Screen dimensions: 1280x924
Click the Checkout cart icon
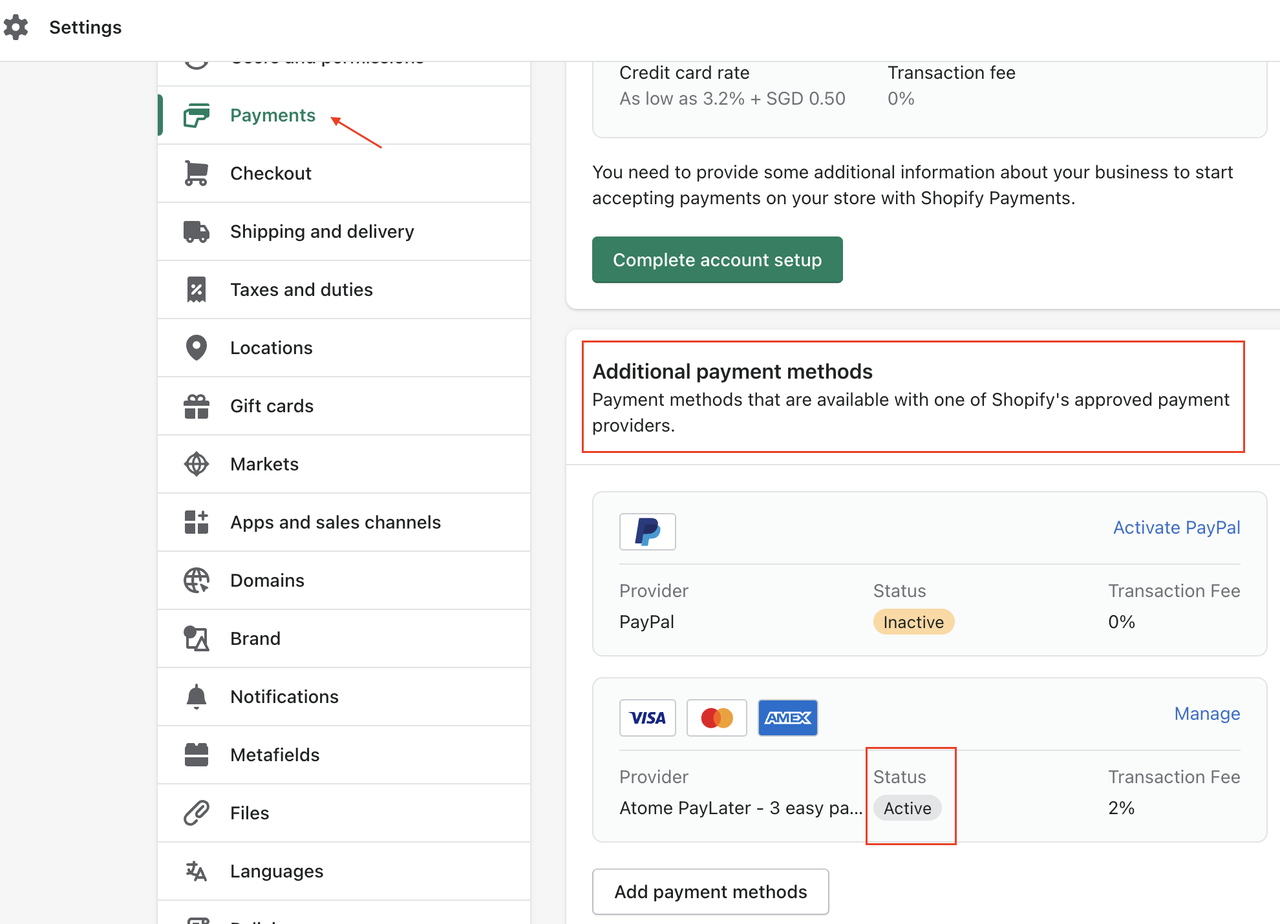point(197,173)
